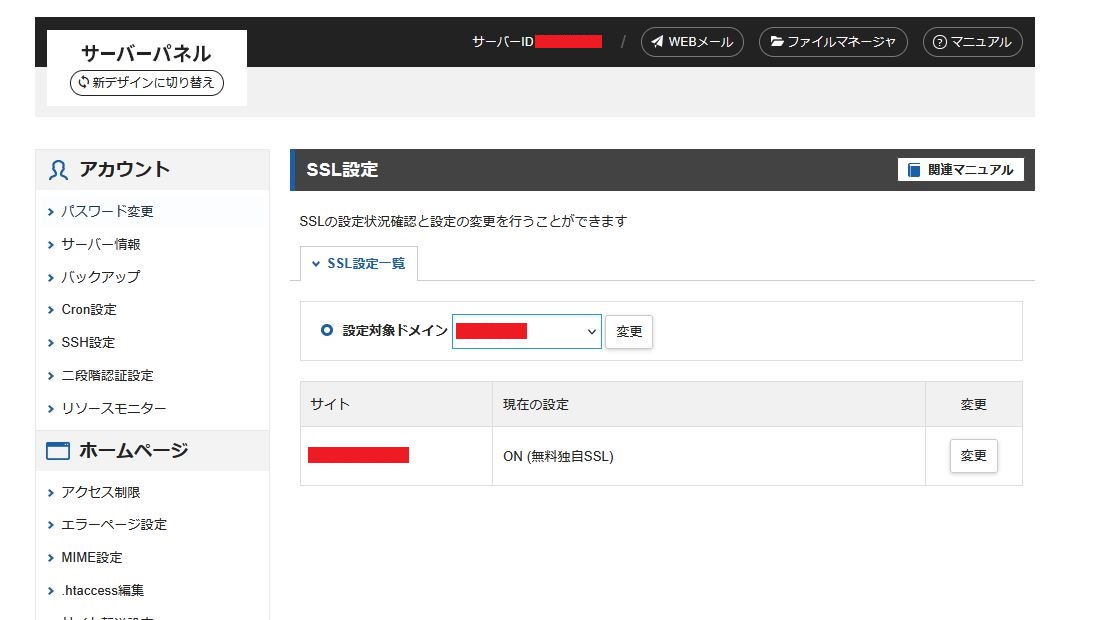Open ファイルマネージャ via folder icon
The height and width of the screenshot is (620, 1118).
pos(776,42)
